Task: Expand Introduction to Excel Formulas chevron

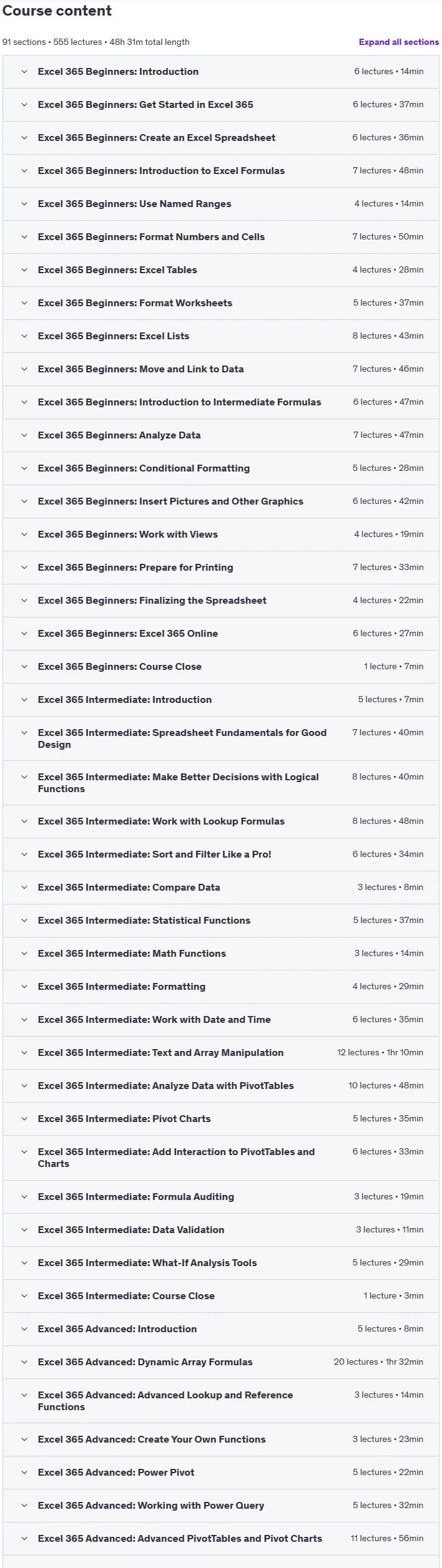Action: (x=24, y=171)
